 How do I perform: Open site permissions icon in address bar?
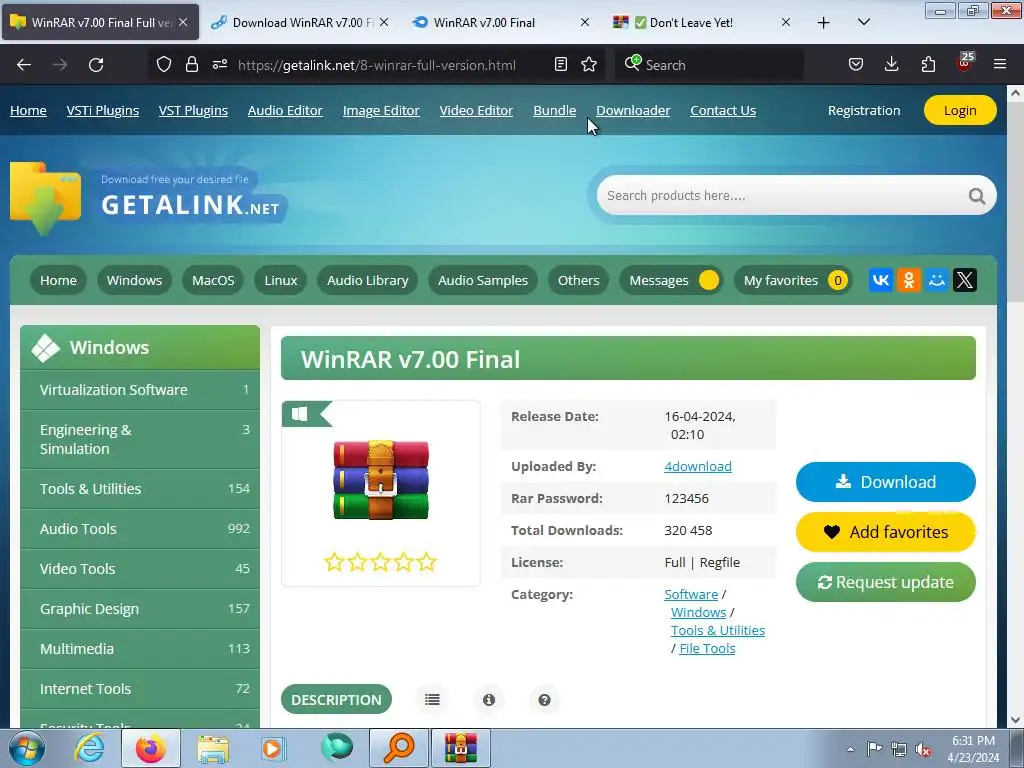coord(219,65)
